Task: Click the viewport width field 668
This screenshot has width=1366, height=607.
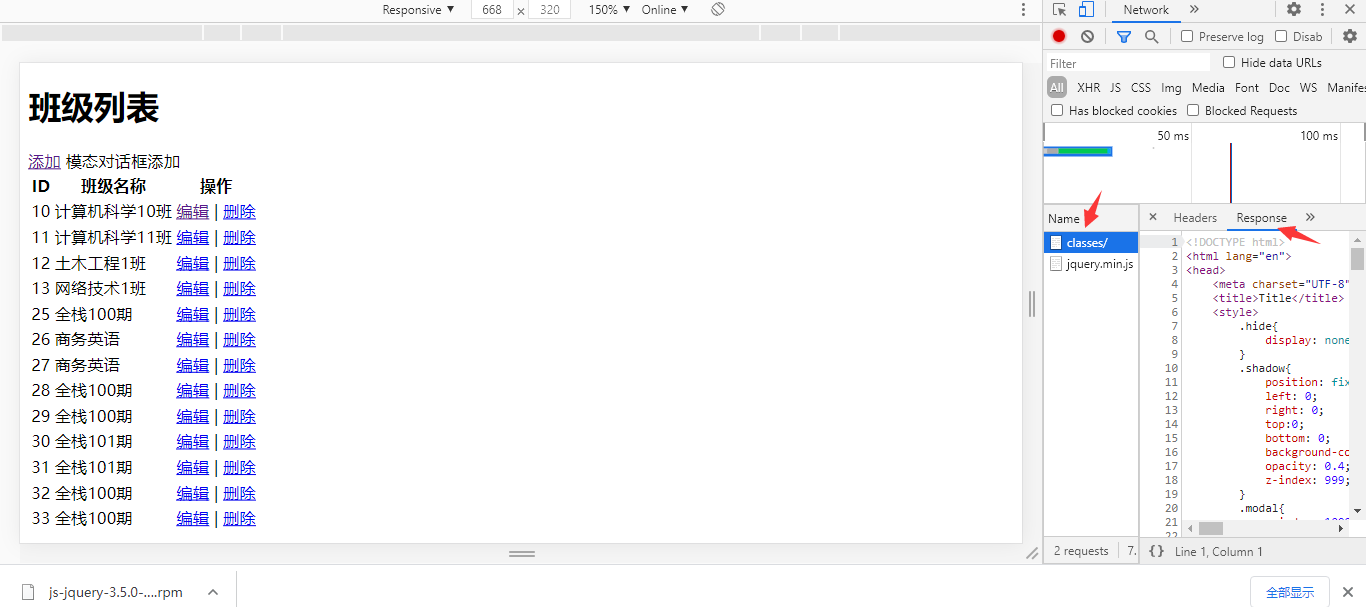Action: (x=492, y=10)
